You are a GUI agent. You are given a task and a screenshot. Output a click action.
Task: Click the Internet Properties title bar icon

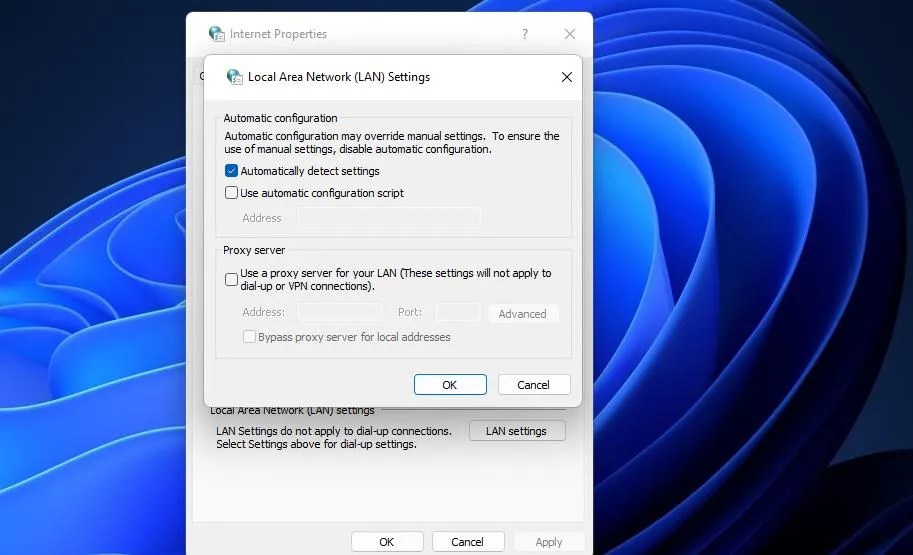point(217,34)
